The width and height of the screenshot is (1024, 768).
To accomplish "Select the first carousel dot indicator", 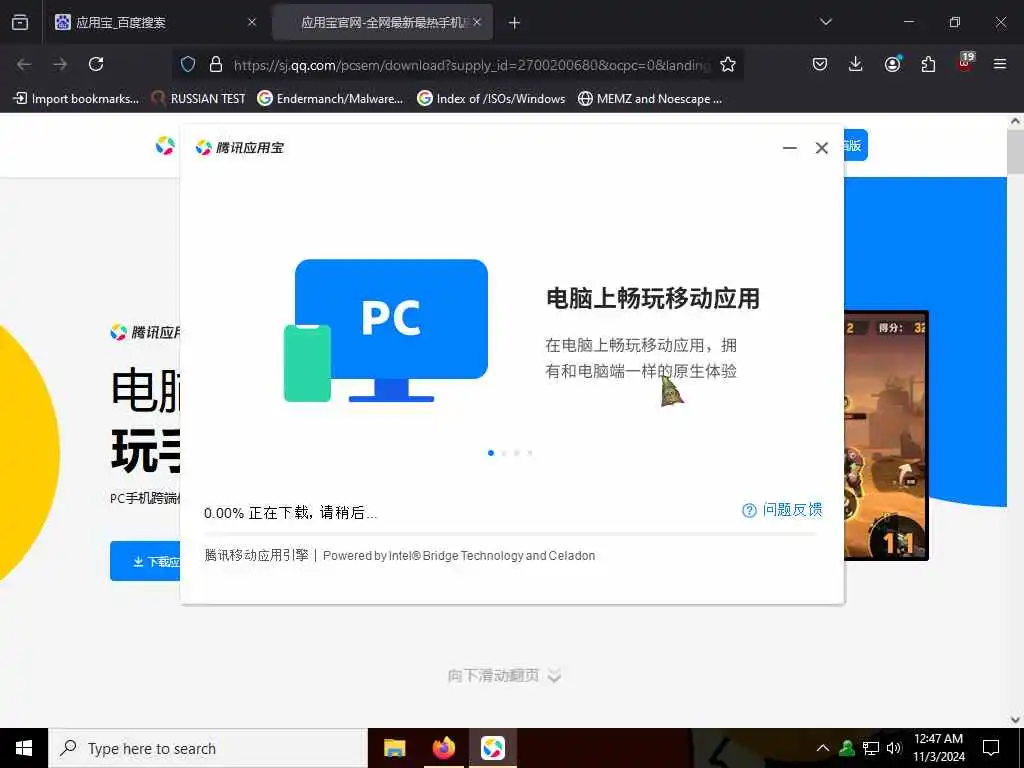I will pos(491,453).
